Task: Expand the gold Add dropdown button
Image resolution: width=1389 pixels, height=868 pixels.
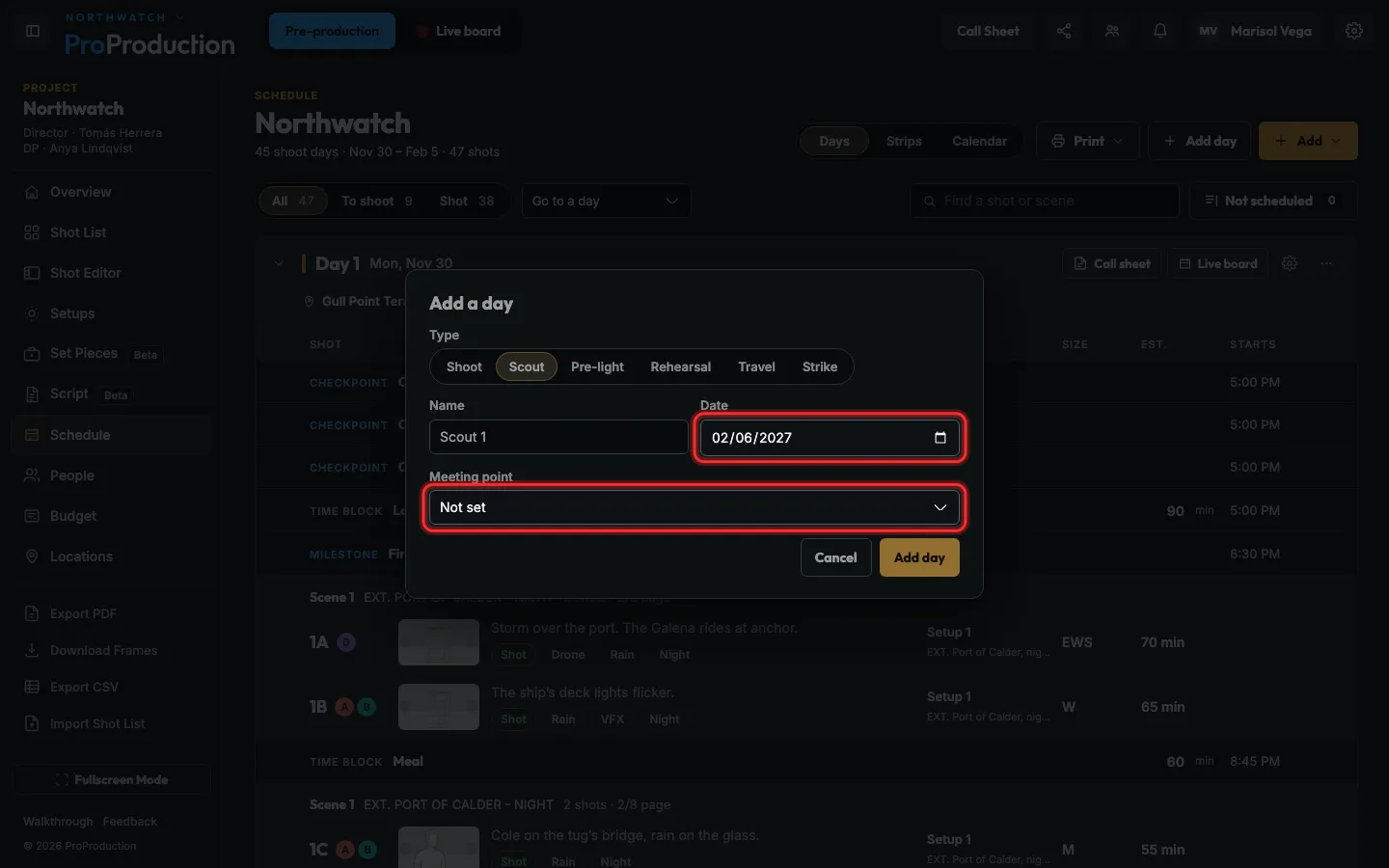Action: (x=1308, y=141)
